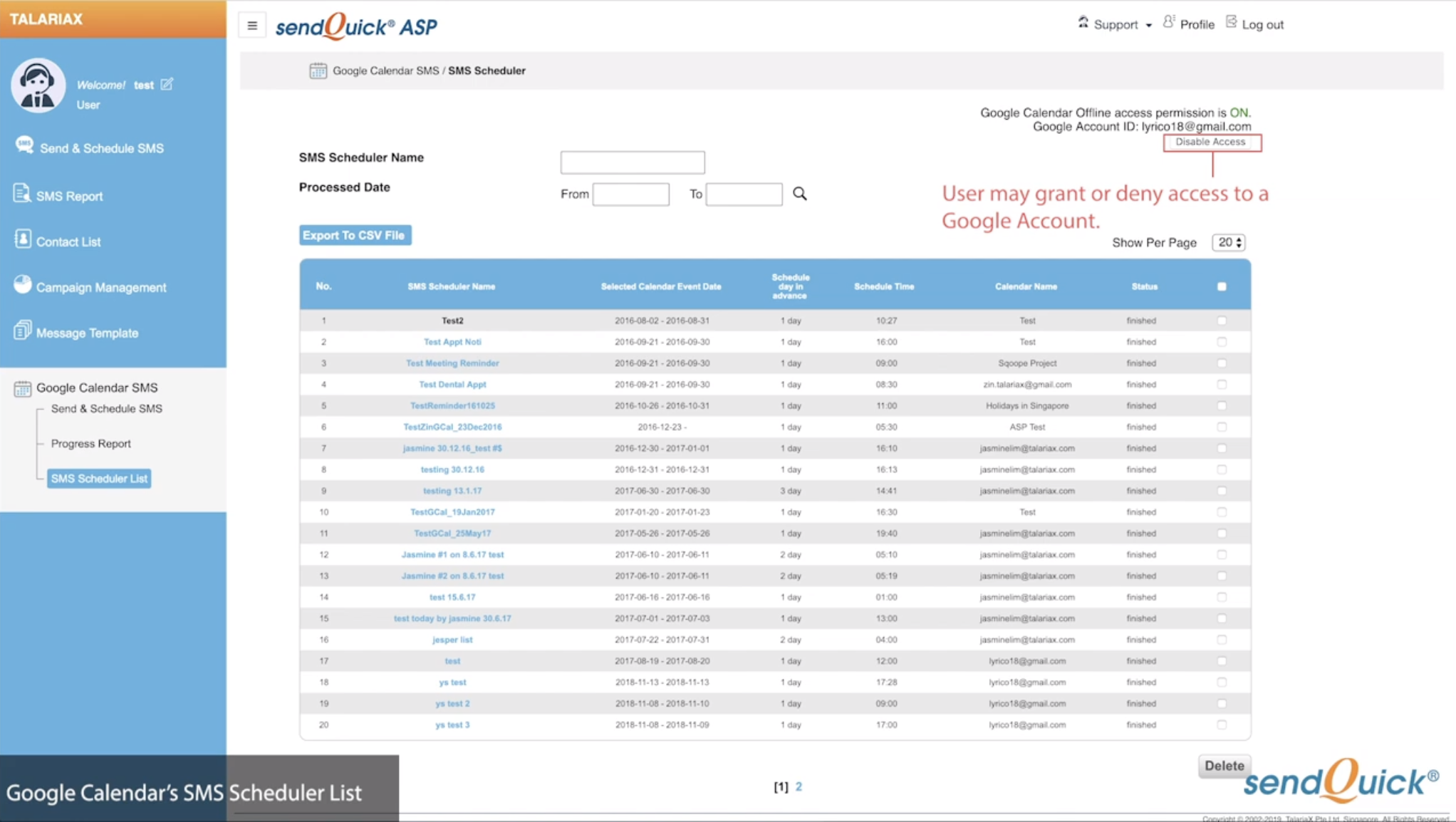Image resolution: width=1456 pixels, height=822 pixels.
Task: Open SMS Report menu item
Action: click(69, 196)
